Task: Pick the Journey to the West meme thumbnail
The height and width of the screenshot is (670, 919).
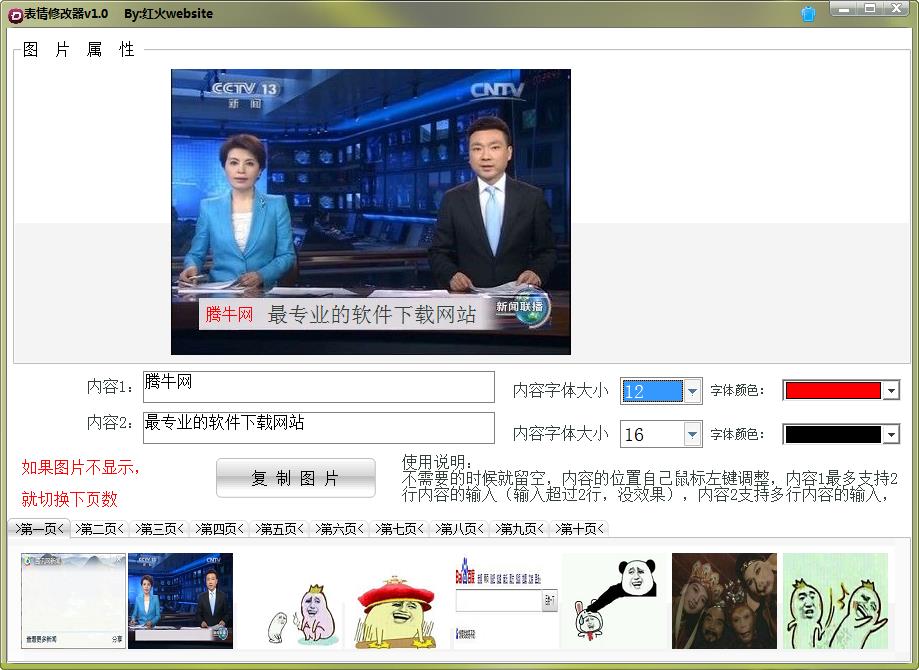Action: pyautogui.click(x=723, y=600)
